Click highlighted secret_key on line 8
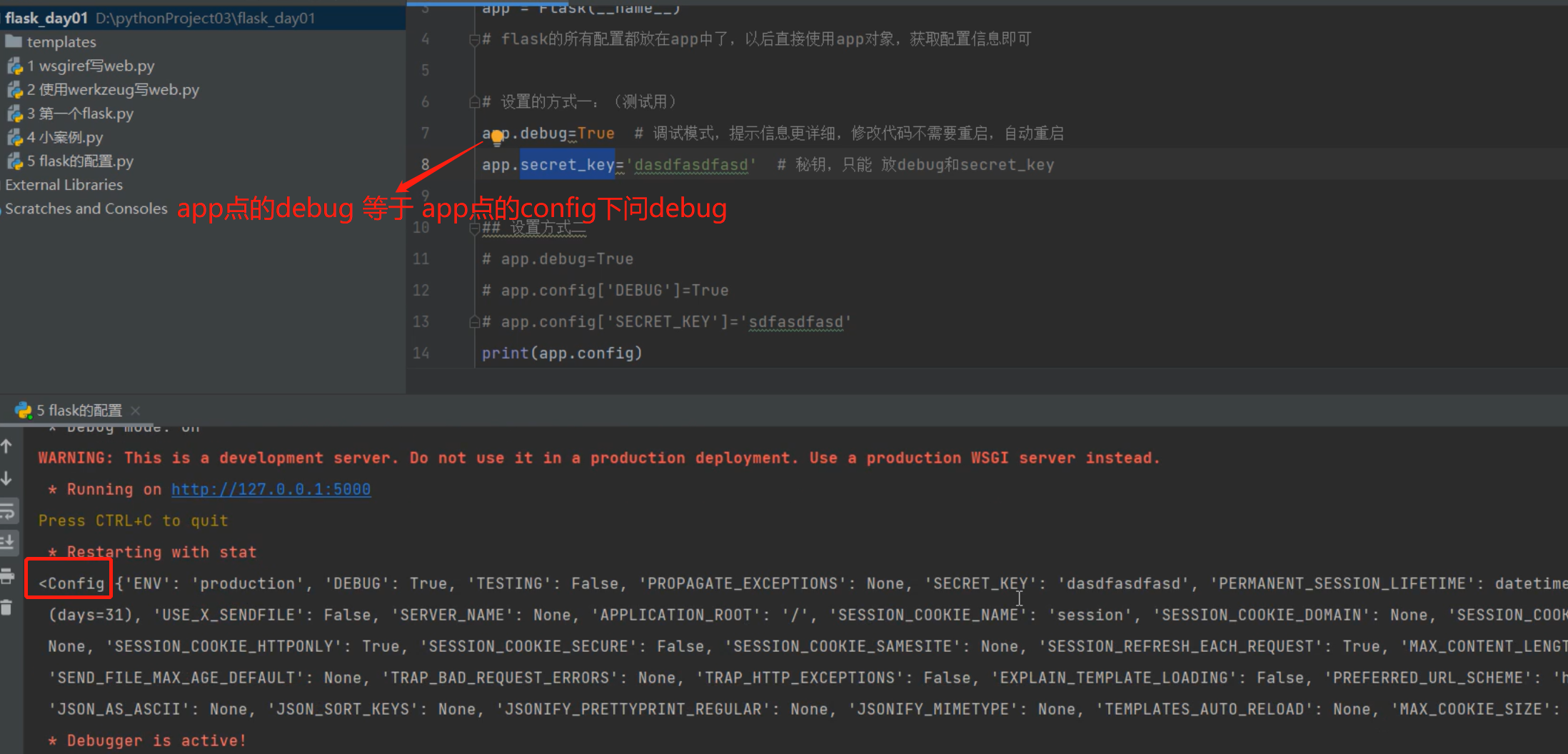The width and height of the screenshot is (1568, 754). click(567, 165)
